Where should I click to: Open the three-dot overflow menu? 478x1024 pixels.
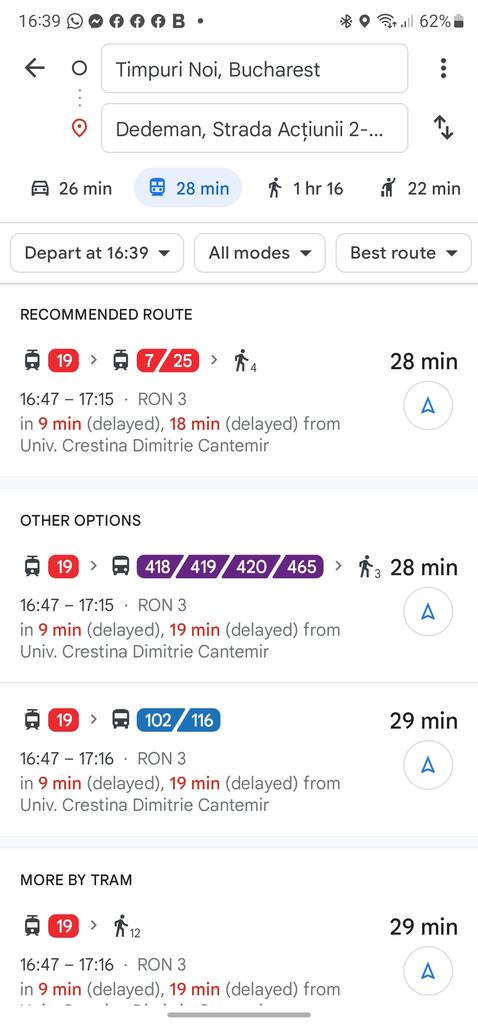click(443, 68)
